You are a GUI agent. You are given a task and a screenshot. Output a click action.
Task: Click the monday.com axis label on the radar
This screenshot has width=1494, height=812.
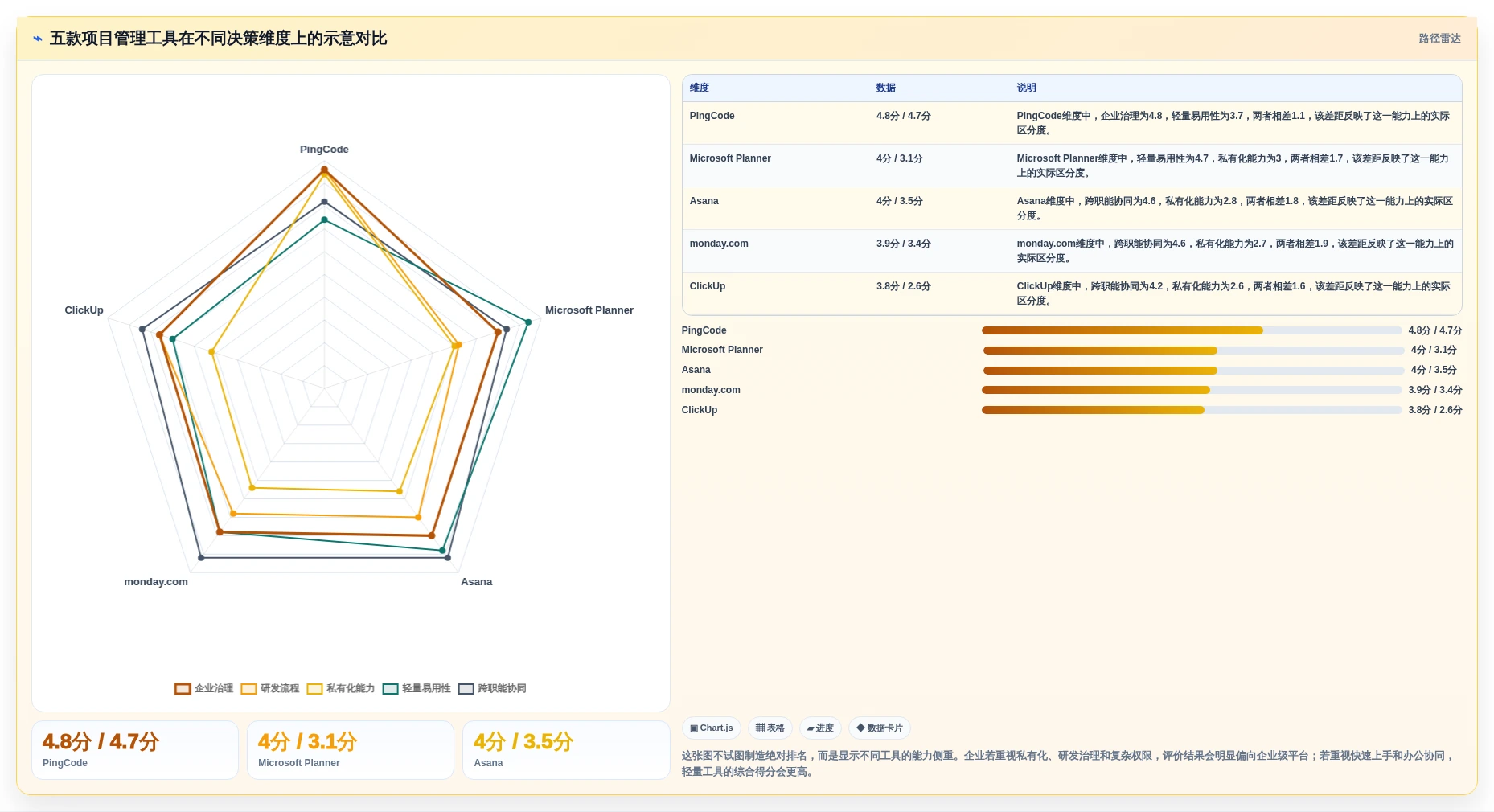tap(156, 582)
